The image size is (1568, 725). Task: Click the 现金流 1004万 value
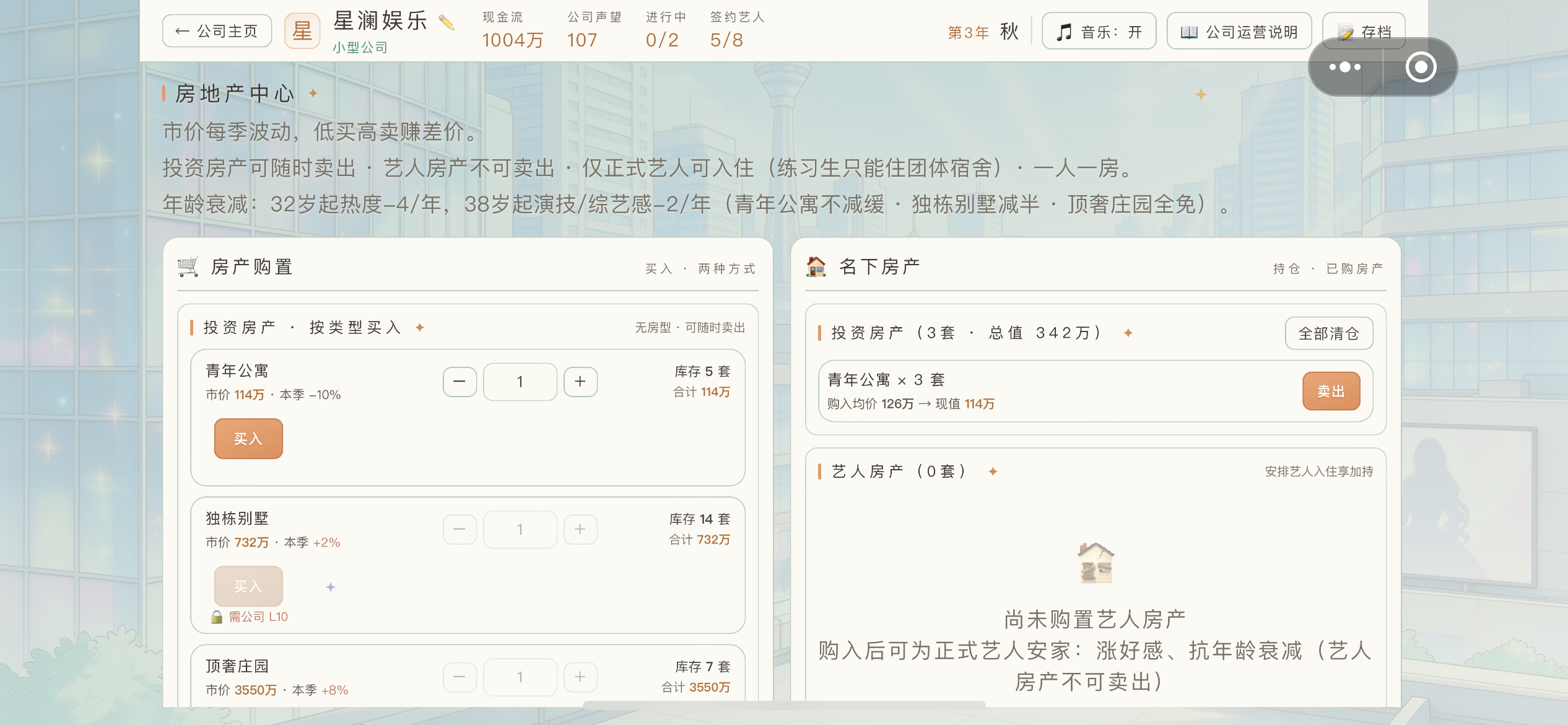click(x=513, y=40)
